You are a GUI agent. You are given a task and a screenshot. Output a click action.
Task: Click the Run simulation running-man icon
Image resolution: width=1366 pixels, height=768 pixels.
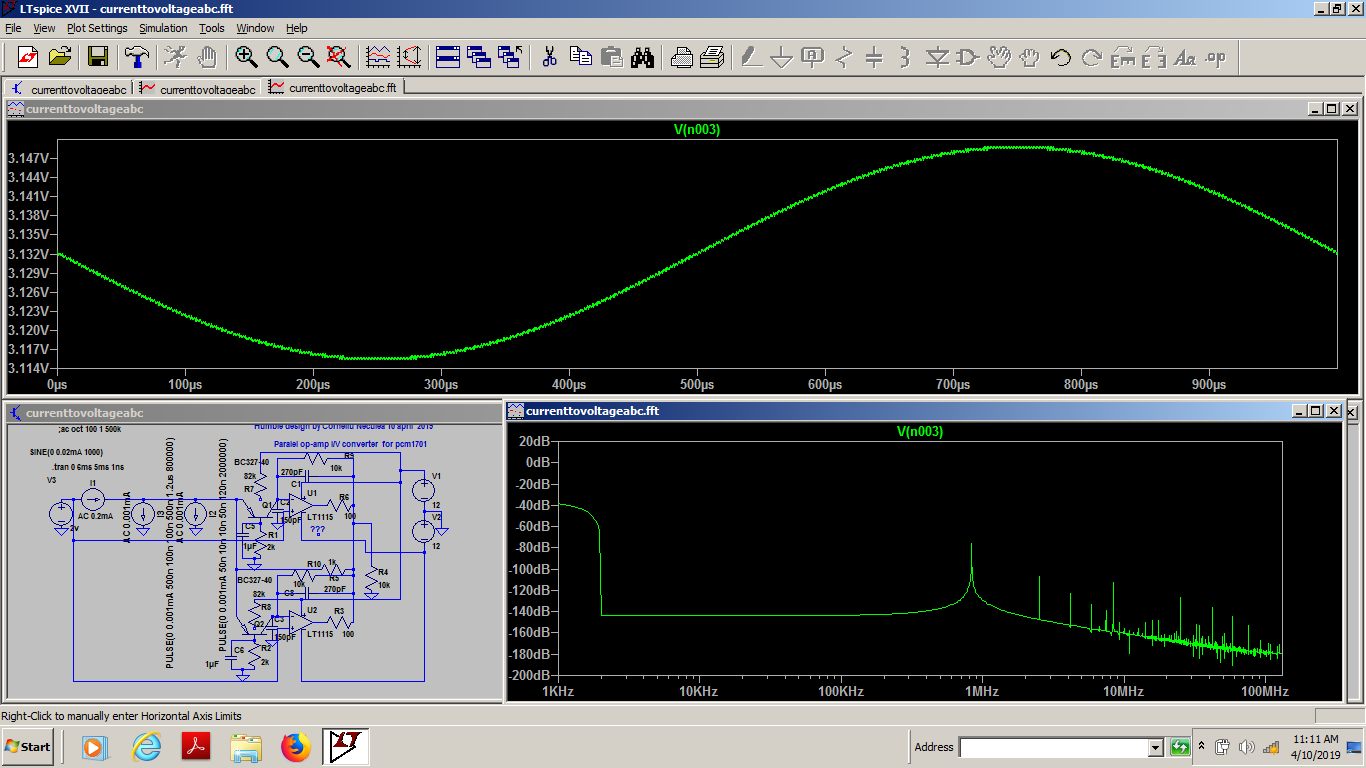[x=176, y=57]
